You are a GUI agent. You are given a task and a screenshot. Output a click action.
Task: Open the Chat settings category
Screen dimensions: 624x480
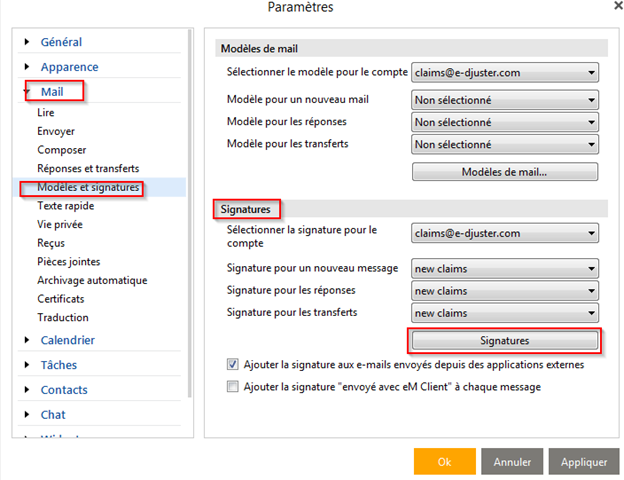[x=53, y=415]
